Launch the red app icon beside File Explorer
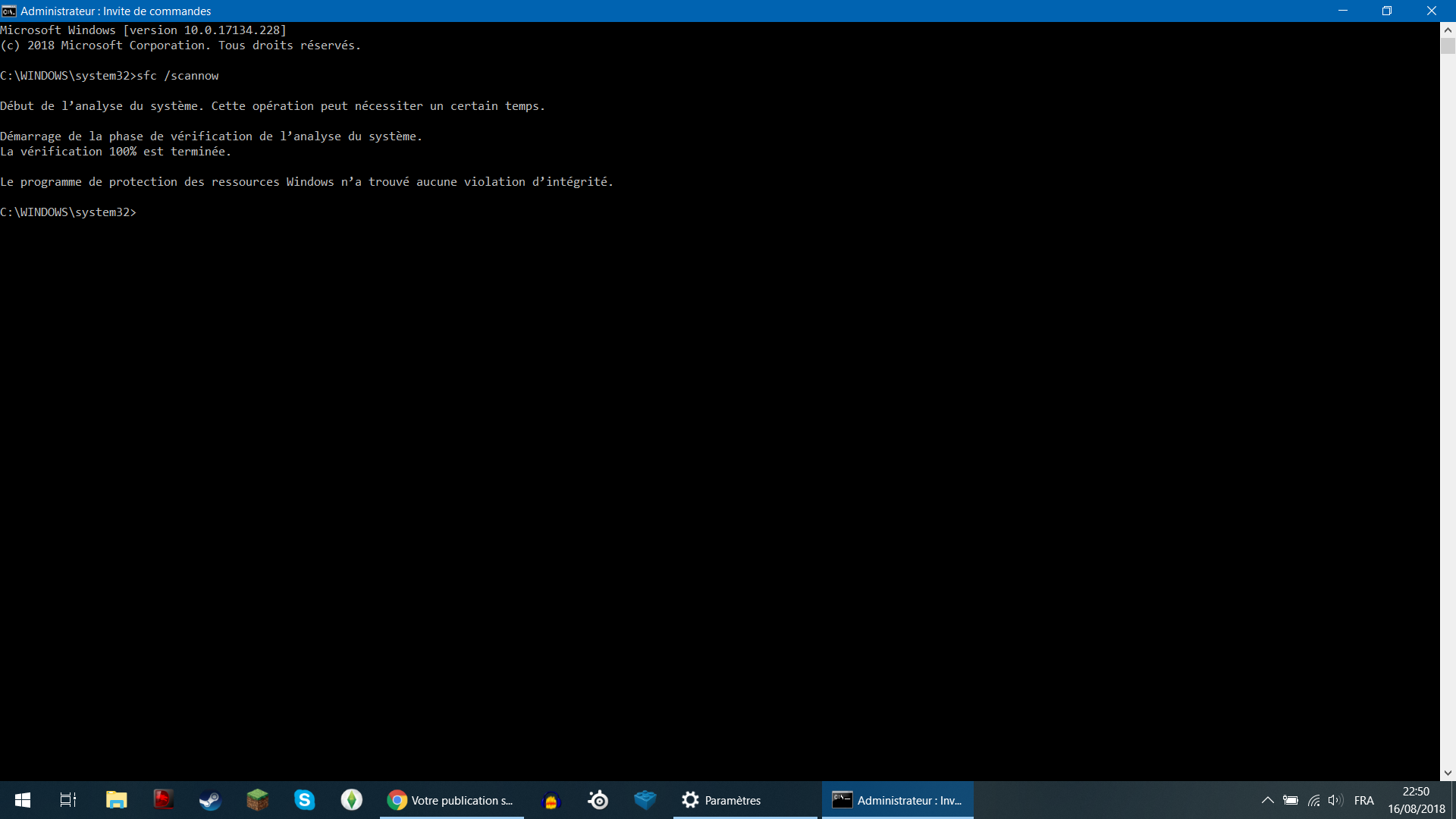This screenshot has height=819, width=1456. (x=163, y=800)
